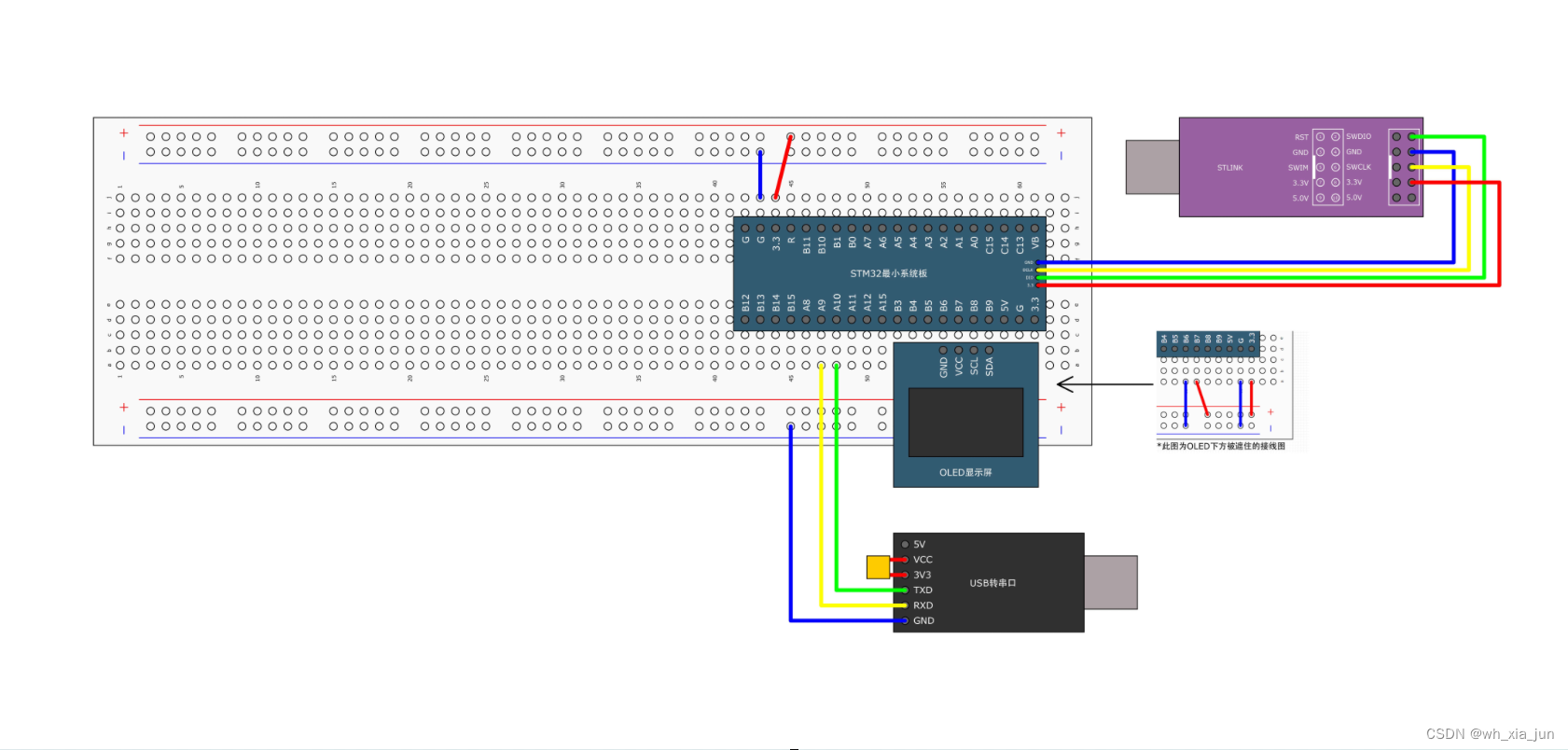Click the OLED wiring thumbnail caption
The height and width of the screenshot is (750, 1568).
[1221, 446]
